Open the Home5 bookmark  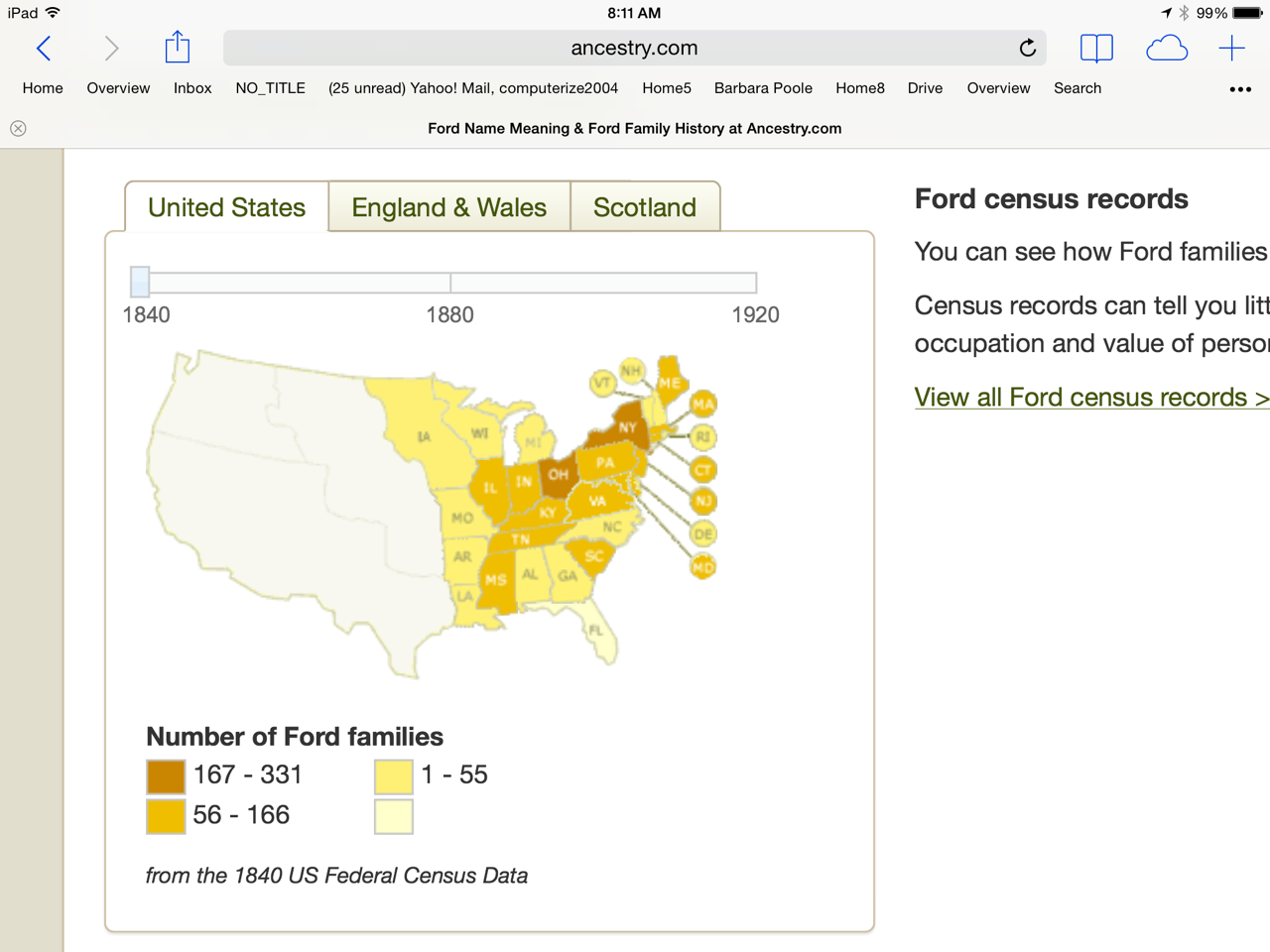point(667,88)
